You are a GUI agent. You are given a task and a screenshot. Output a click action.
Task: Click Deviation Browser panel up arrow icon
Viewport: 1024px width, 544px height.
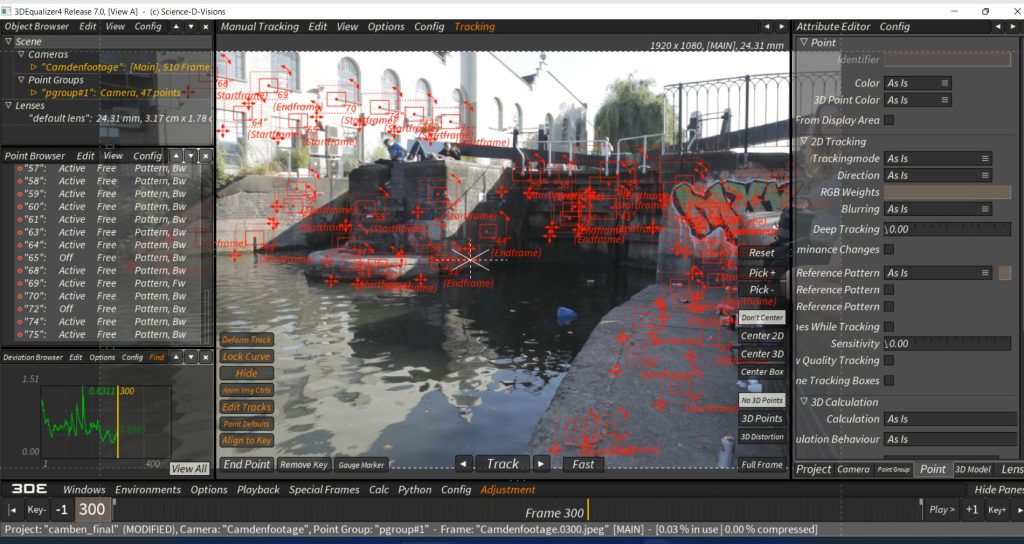(x=176, y=357)
